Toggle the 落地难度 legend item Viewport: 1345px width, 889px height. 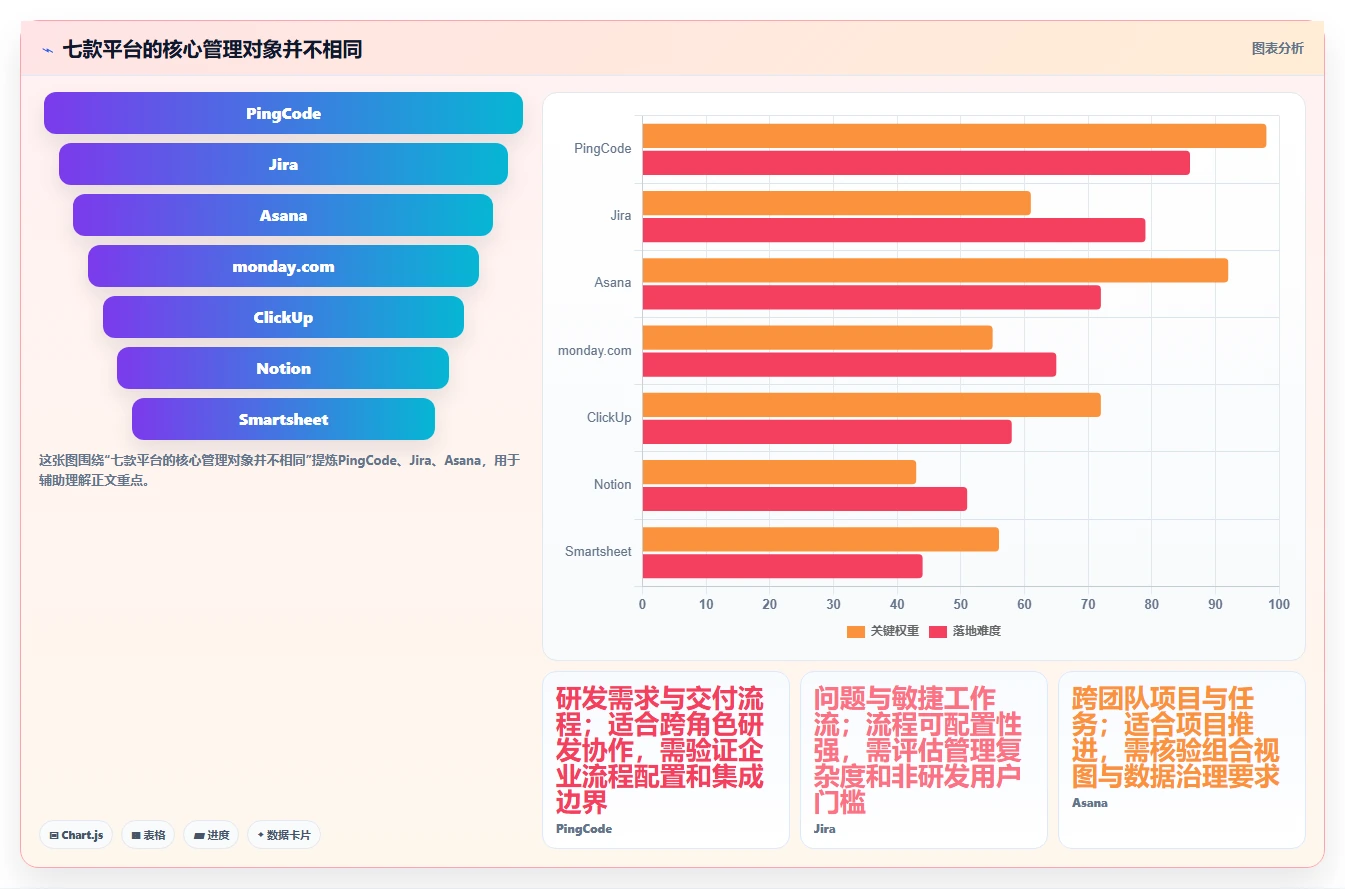click(x=965, y=631)
